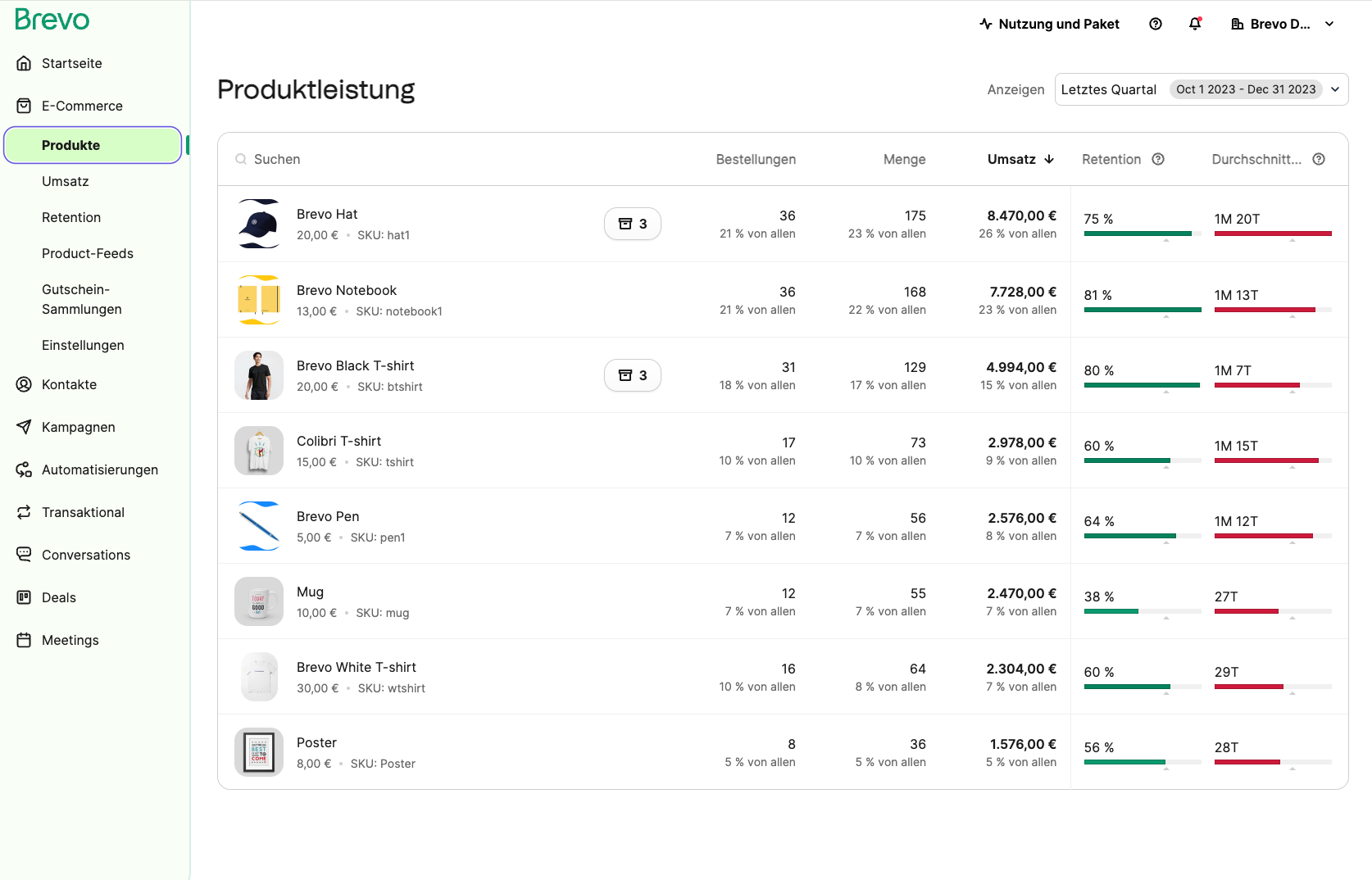Click the Produktleistung page heading
The width and height of the screenshot is (1372, 880).
point(316,89)
